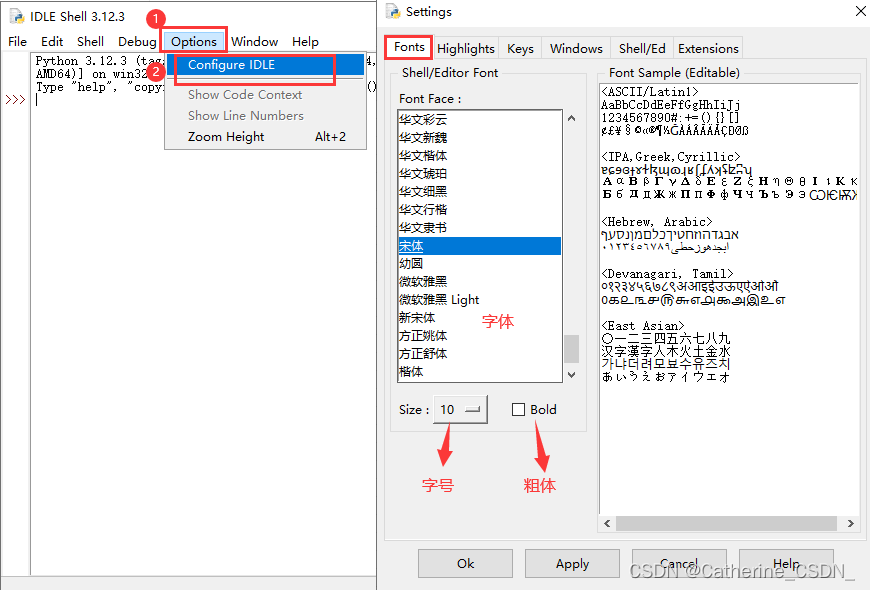This screenshot has width=870, height=590.
Task: Select the highlighted 宋体 font
Action: (x=479, y=246)
